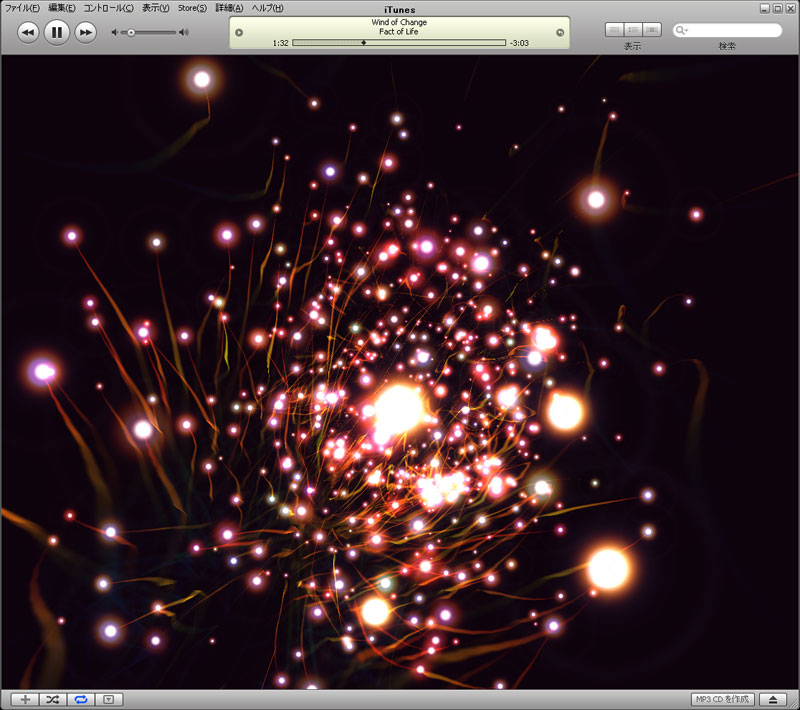Open the search magnifier dropdown
This screenshot has width=800, height=710.
(x=682, y=31)
